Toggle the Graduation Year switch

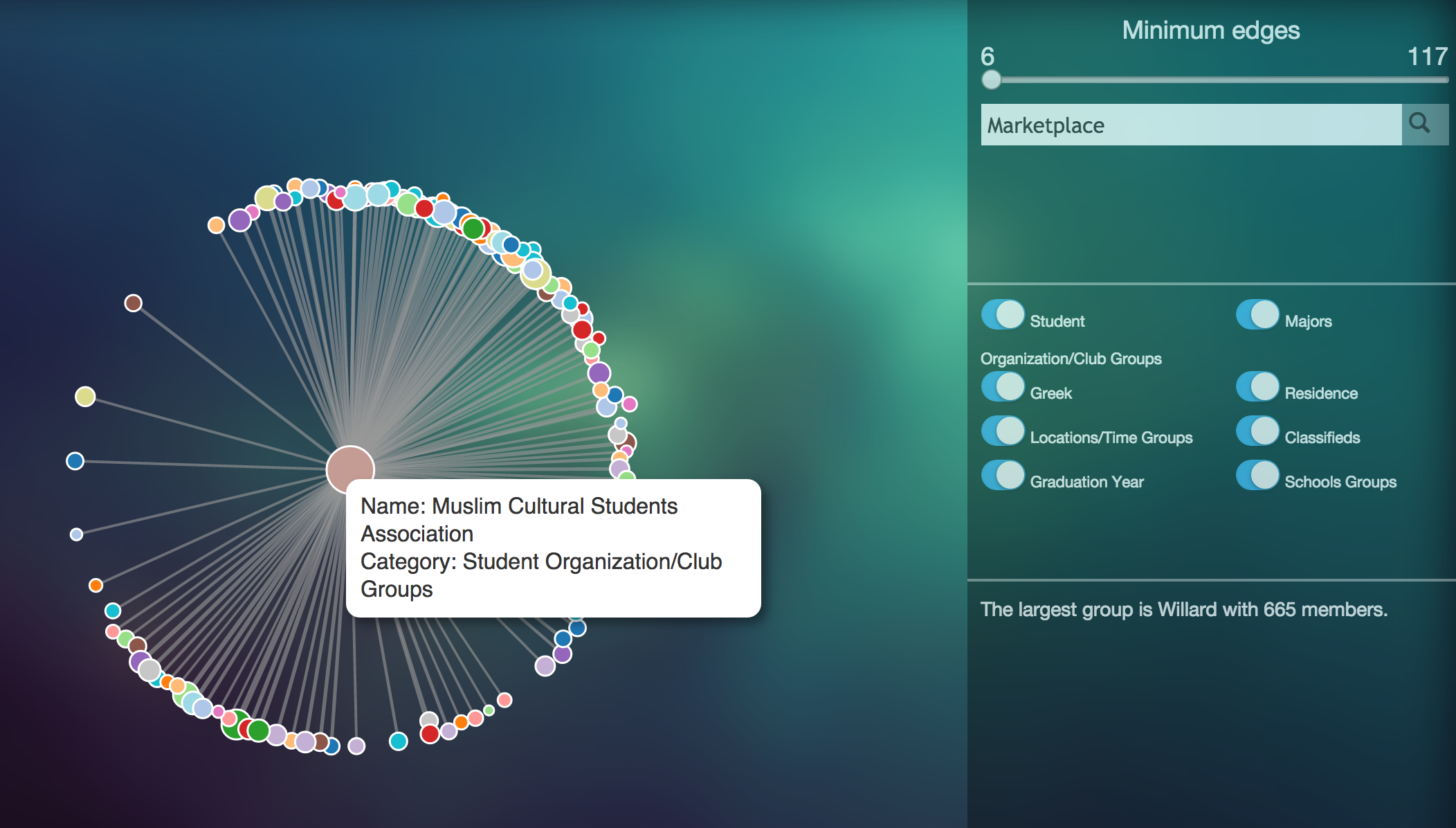click(1003, 475)
